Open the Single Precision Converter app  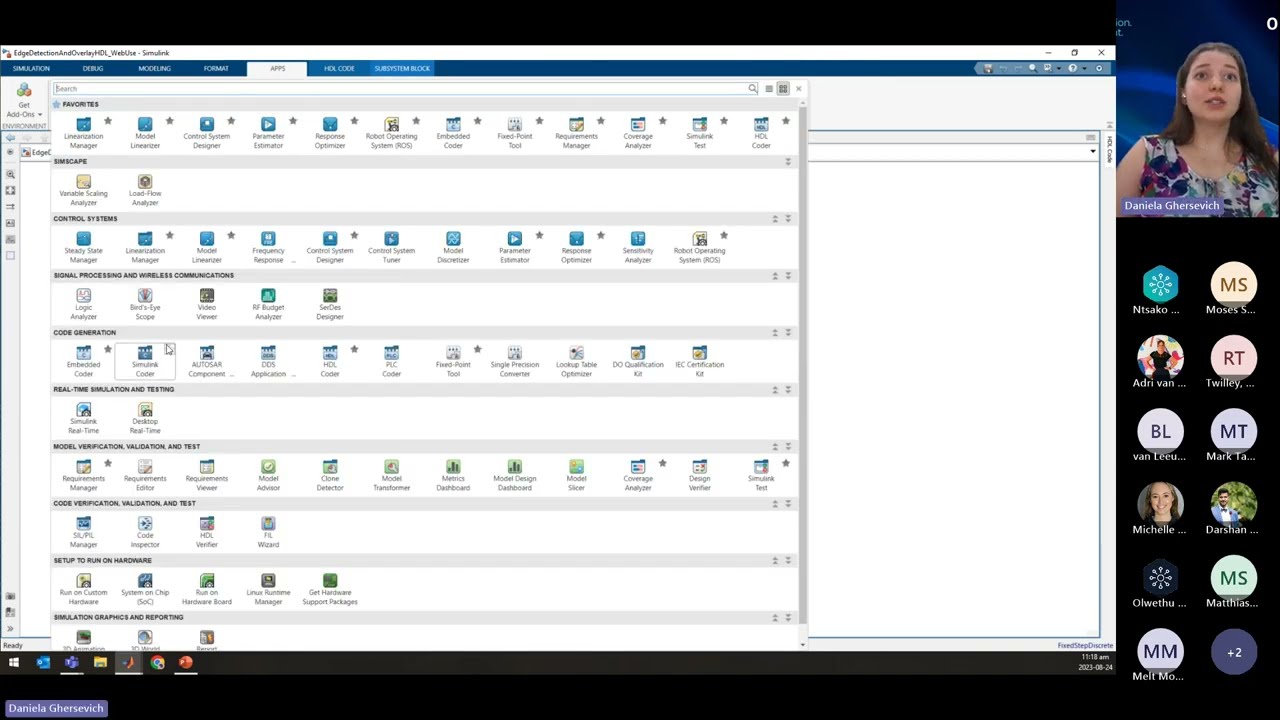pos(514,361)
